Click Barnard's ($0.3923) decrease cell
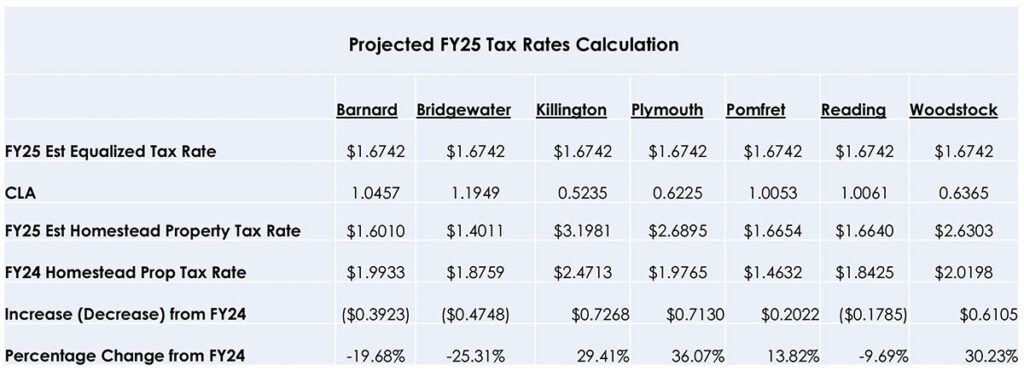This screenshot has width=1024, height=371. pyautogui.click(x=376, y=314)
